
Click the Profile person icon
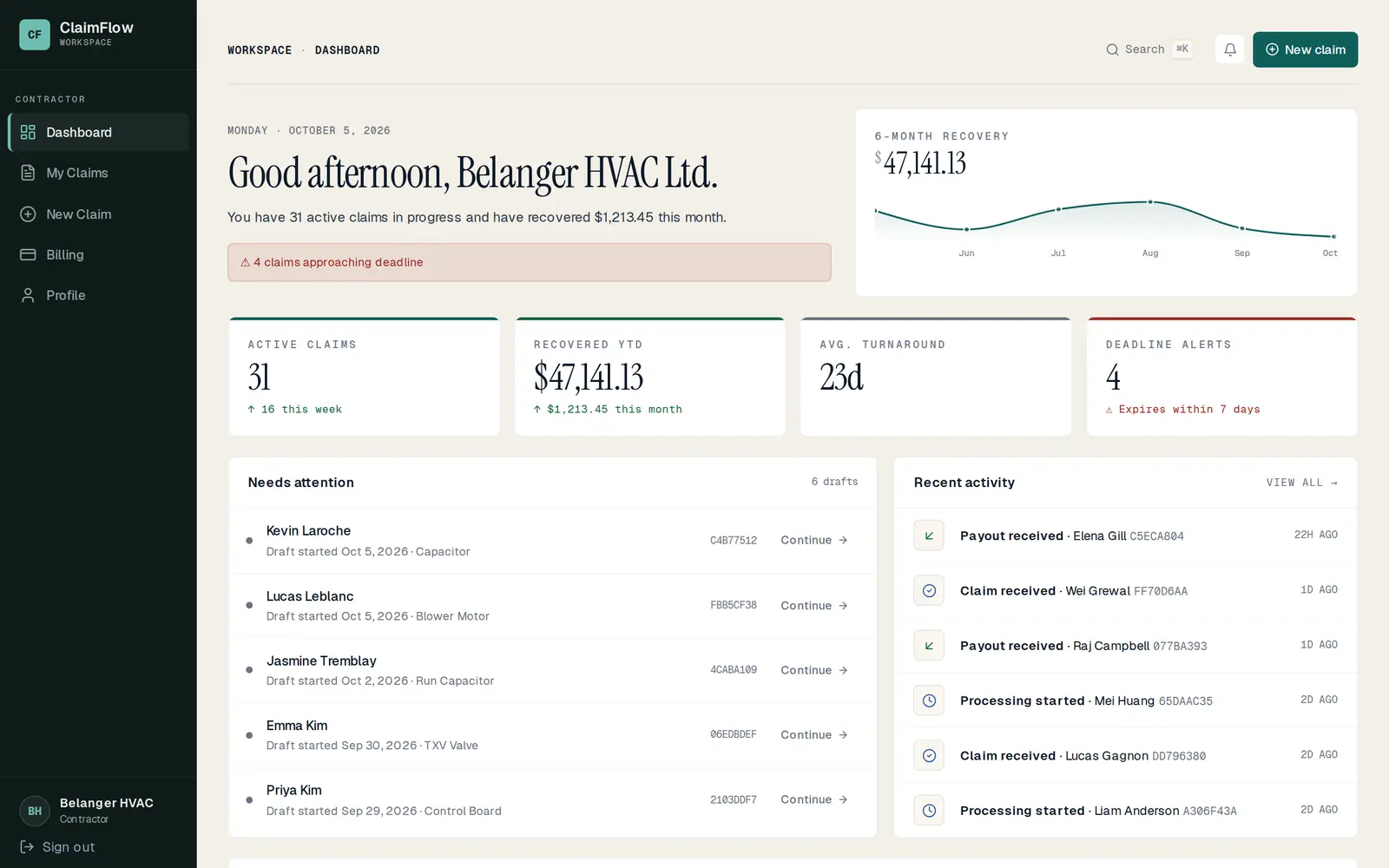pyautogui.click(x=28, y=295)
